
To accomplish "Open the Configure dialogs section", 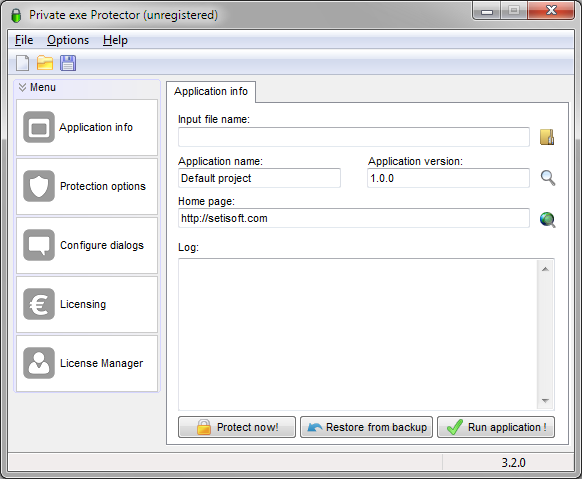I will 87,245.
